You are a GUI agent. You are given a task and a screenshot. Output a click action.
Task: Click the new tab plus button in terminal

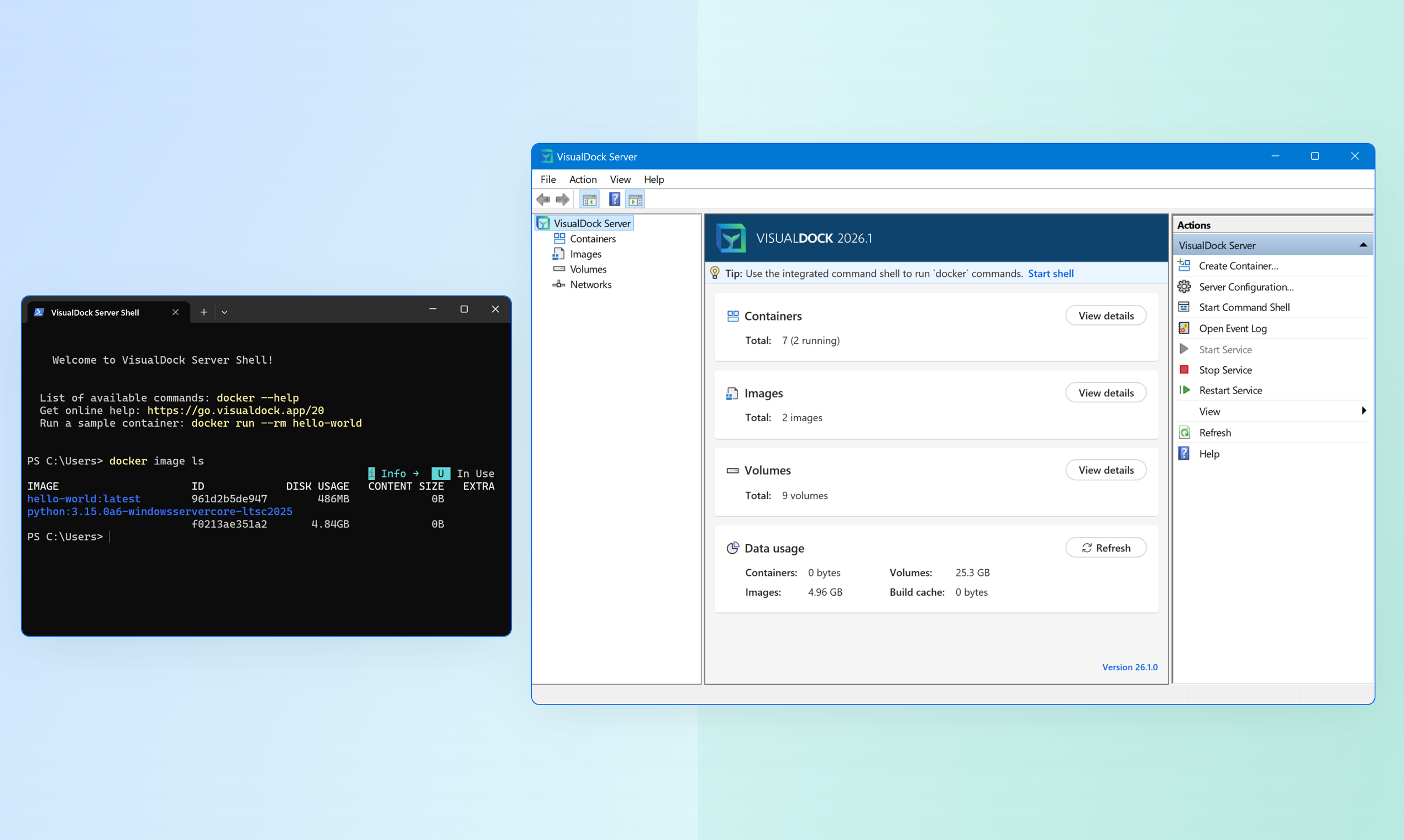coord(203,311)
